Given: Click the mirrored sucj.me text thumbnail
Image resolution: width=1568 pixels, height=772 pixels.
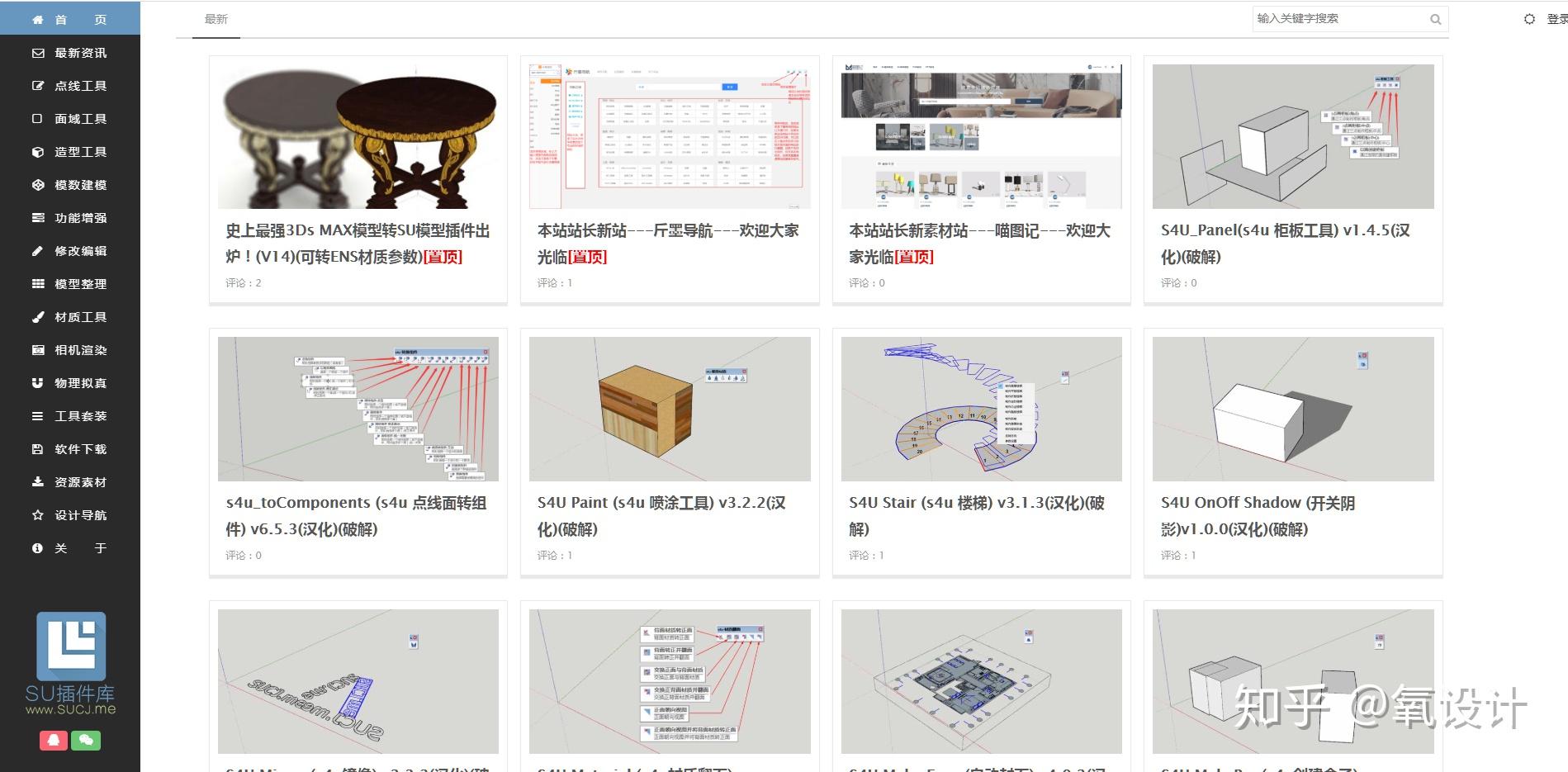Looking at the screenshot, I should [358, 681].
